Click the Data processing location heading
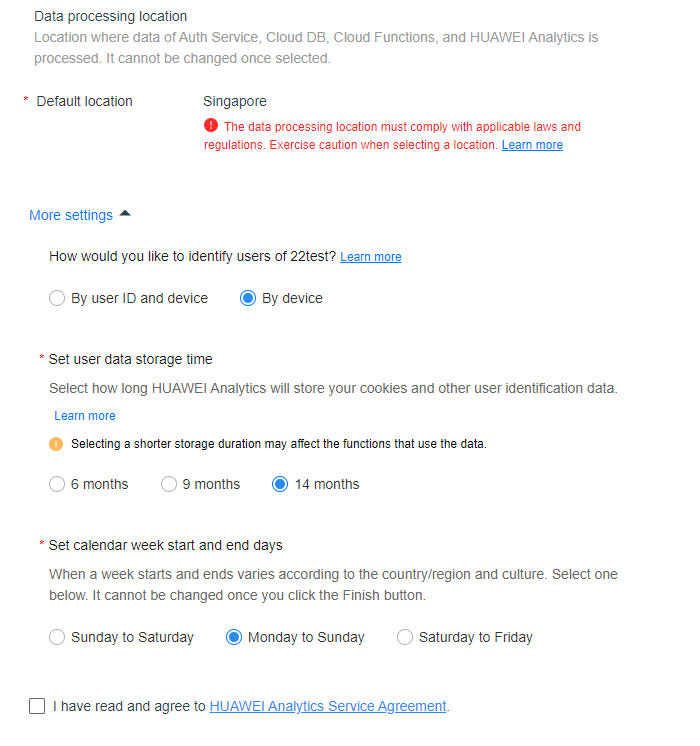 [110, 16]
